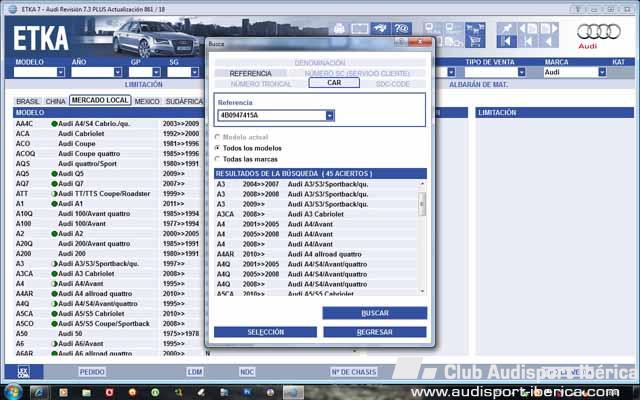The image size is (640, 400).
Task: Click the half-green dot beside Audi TT/TTS Coupe/Roadster
Action: coord(54,193)
